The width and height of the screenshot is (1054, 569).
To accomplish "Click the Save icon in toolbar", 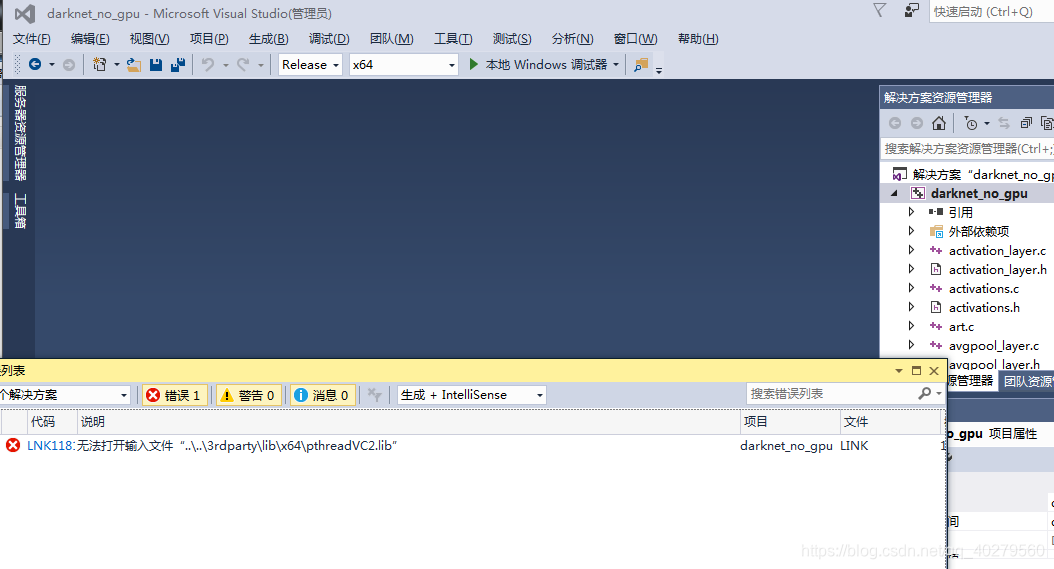I will (x=156, y=65).
